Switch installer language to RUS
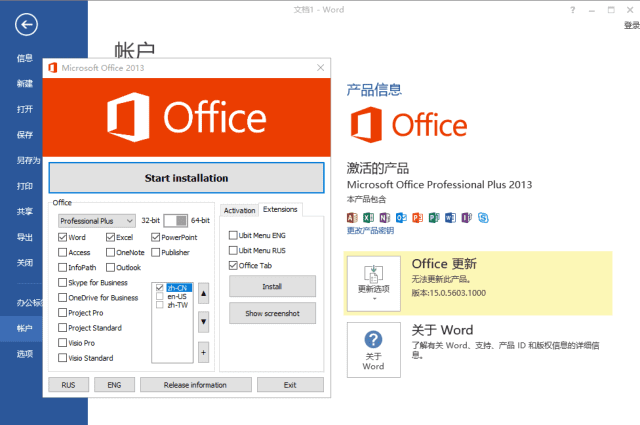This screenshot has width=640, height=425. coord(69,385)
